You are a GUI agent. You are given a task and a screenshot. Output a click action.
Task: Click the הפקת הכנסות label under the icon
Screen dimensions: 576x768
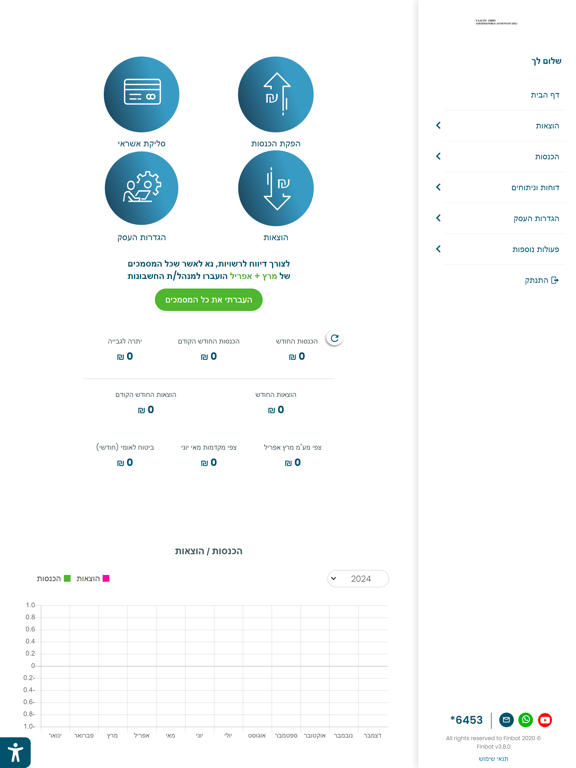[x=276, y=144]
